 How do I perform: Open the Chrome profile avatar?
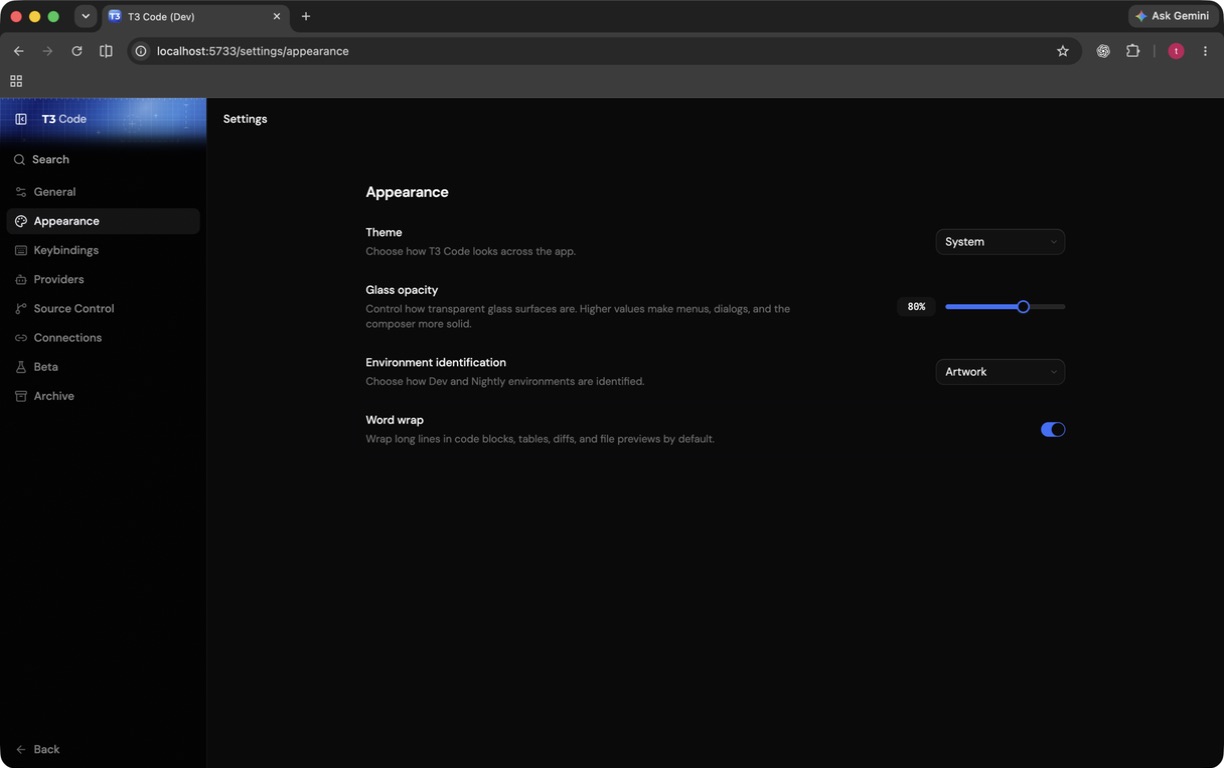1176,51
